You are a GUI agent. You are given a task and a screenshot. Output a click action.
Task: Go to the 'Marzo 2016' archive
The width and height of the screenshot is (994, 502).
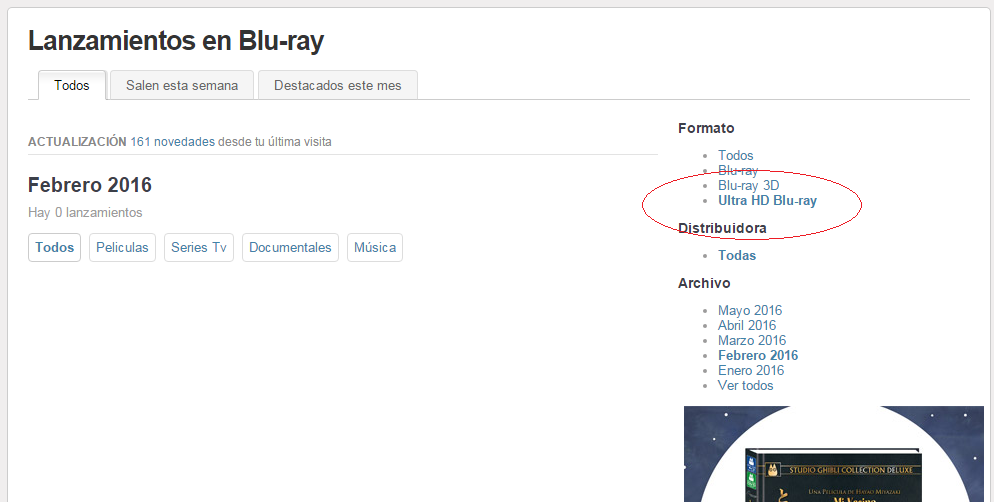pos(751,340)
